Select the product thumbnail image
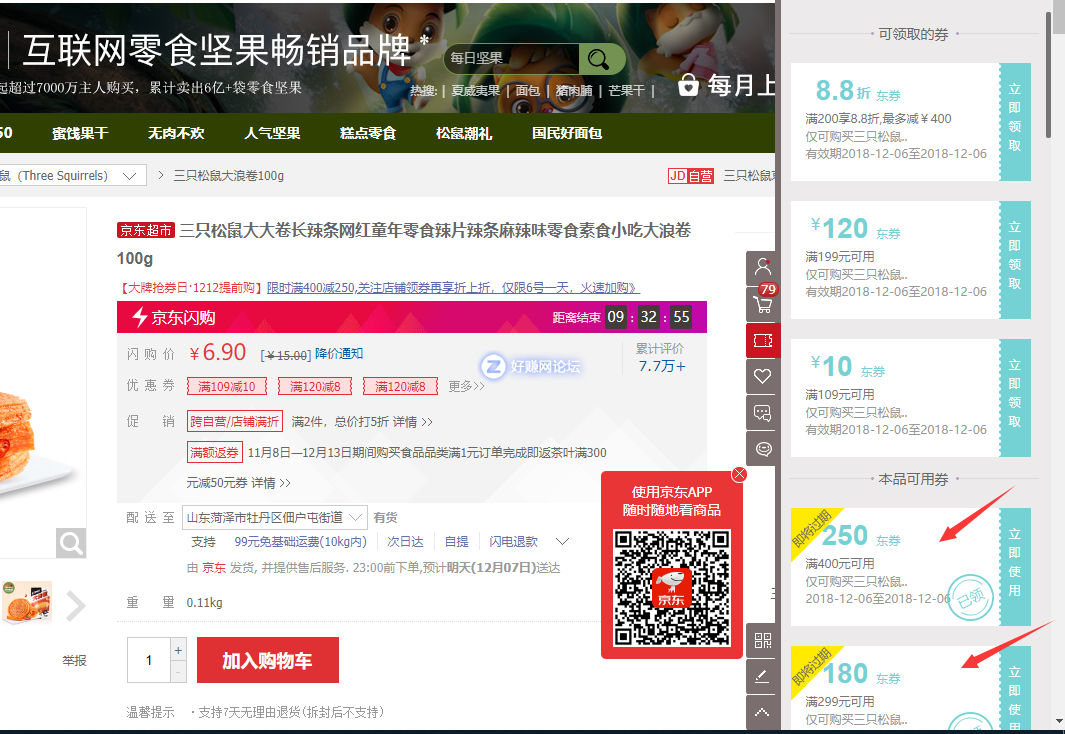 point(26,602)
